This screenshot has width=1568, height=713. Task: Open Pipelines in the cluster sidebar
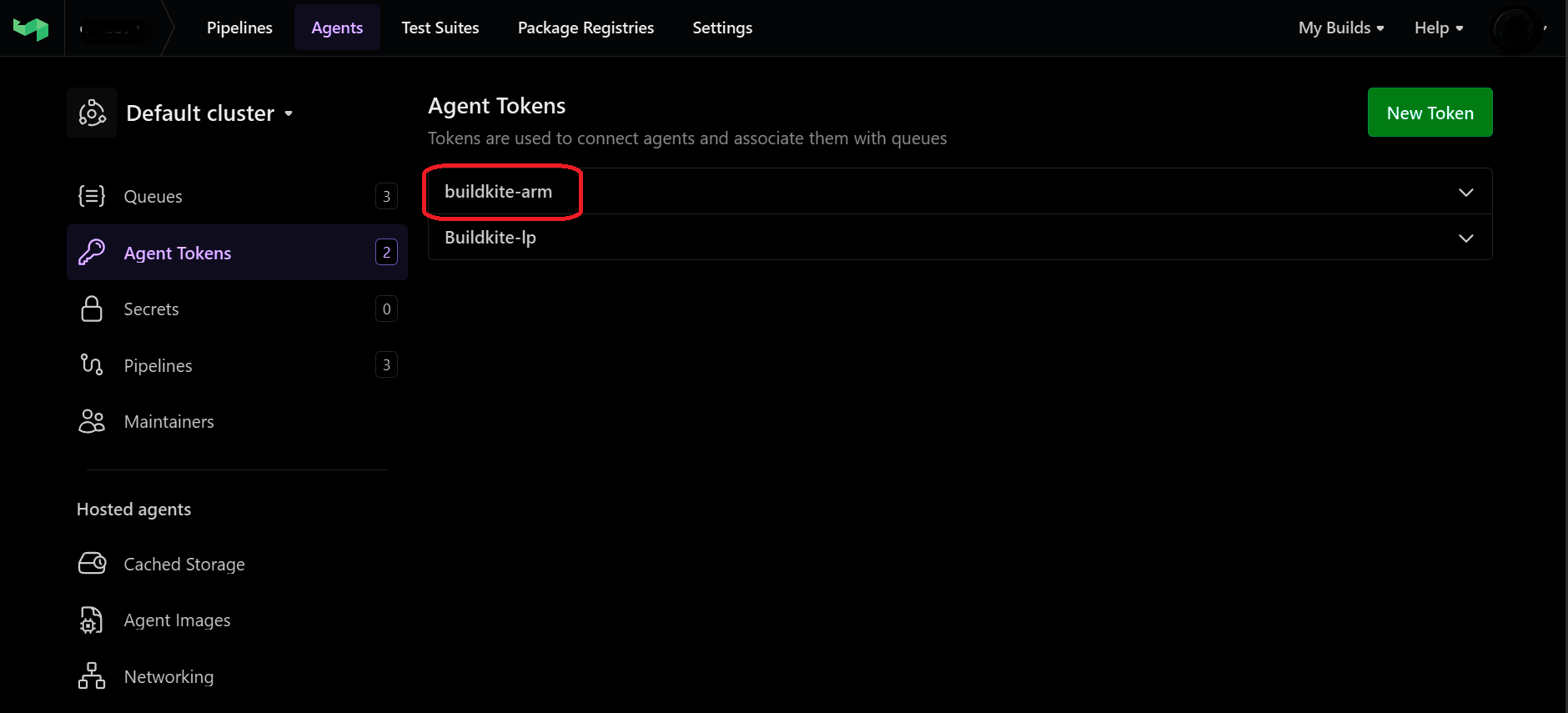[x=237, y=364]
